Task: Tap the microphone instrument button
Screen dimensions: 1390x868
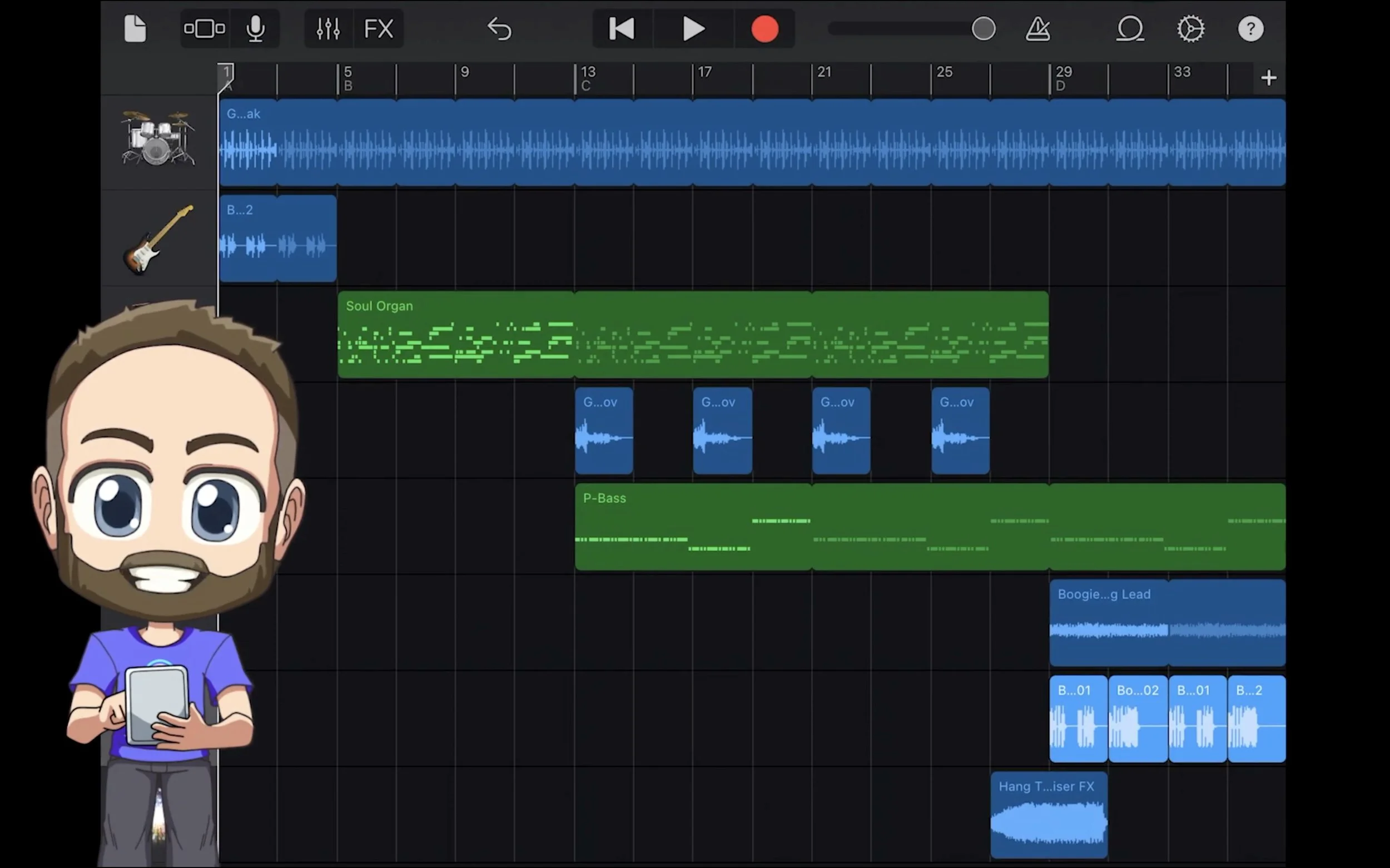Action: pyautogui.click(x=255, y=29)
